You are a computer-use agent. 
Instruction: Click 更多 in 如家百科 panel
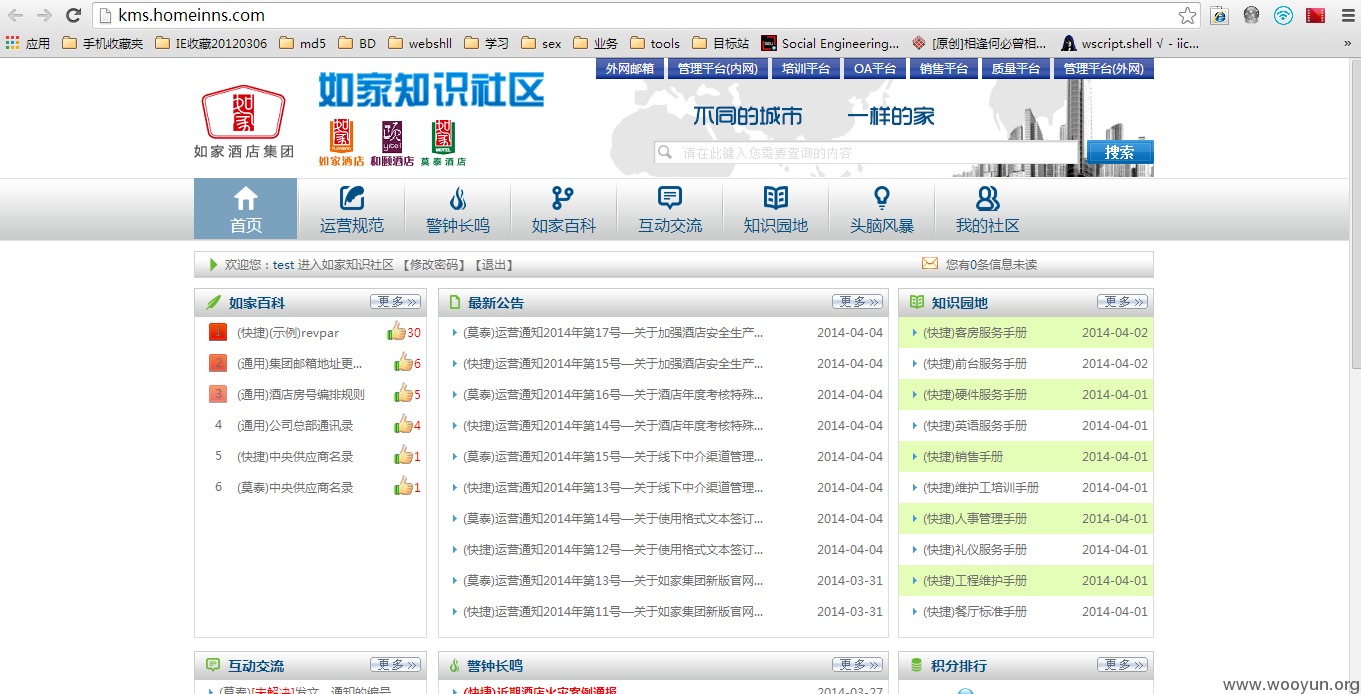coord(396,302)
